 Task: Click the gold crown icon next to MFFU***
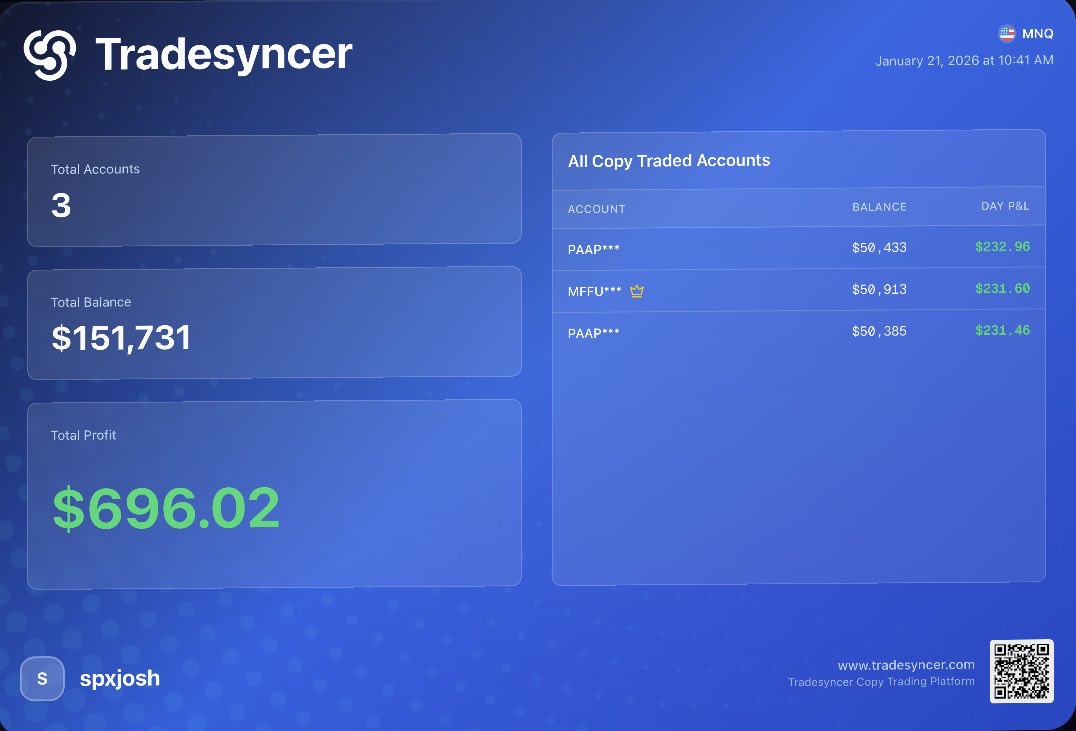click(637, 291)
